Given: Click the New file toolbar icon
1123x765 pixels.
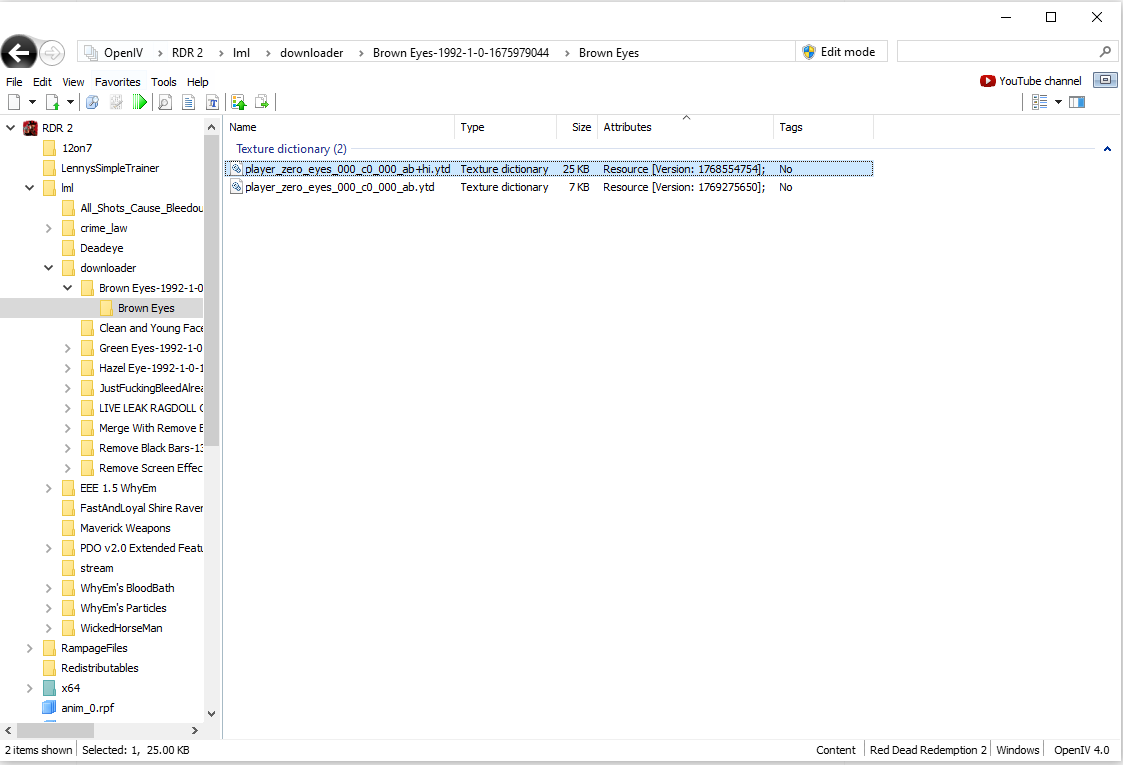Looking at the screenshot, I should coord(14,102).
